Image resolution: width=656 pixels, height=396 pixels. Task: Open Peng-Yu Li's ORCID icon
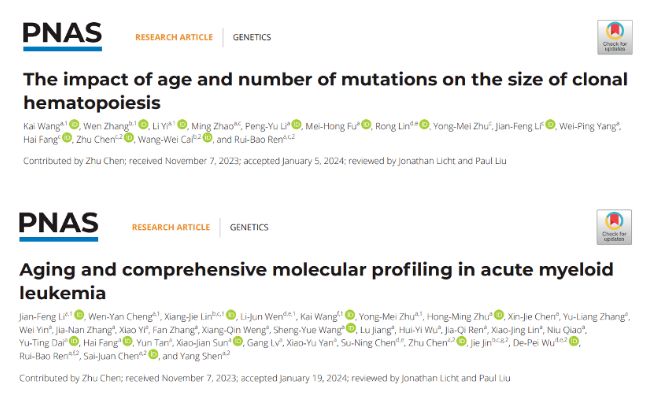point(296,124)
